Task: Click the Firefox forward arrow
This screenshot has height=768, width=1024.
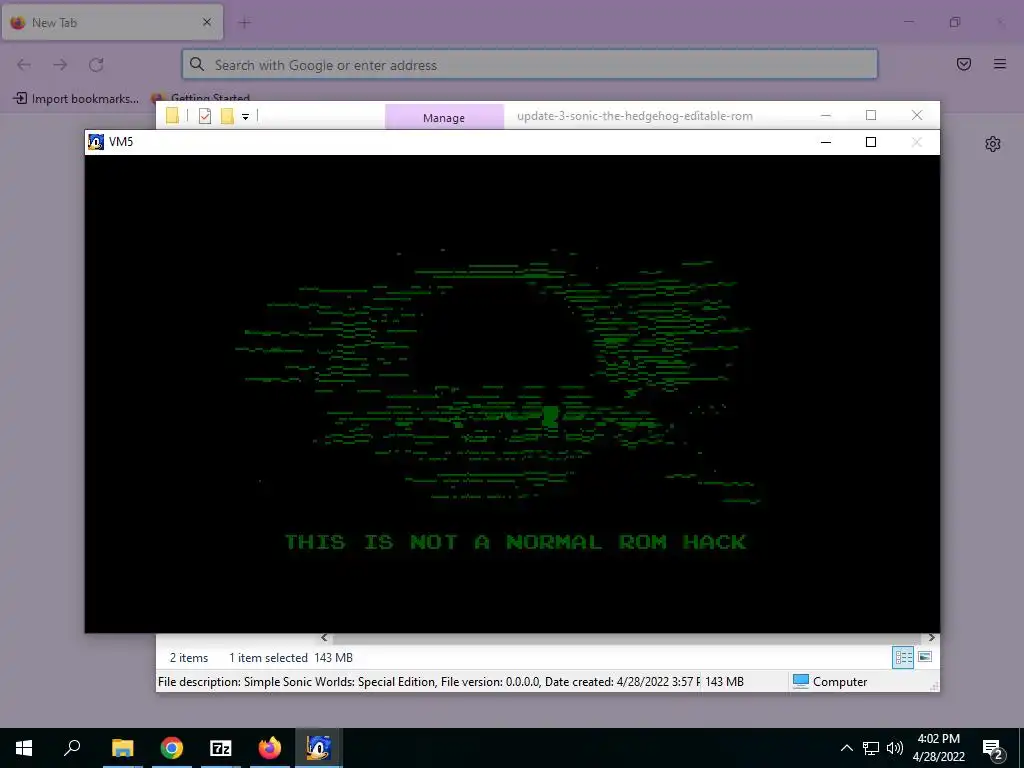Action: tap(60, 65)
